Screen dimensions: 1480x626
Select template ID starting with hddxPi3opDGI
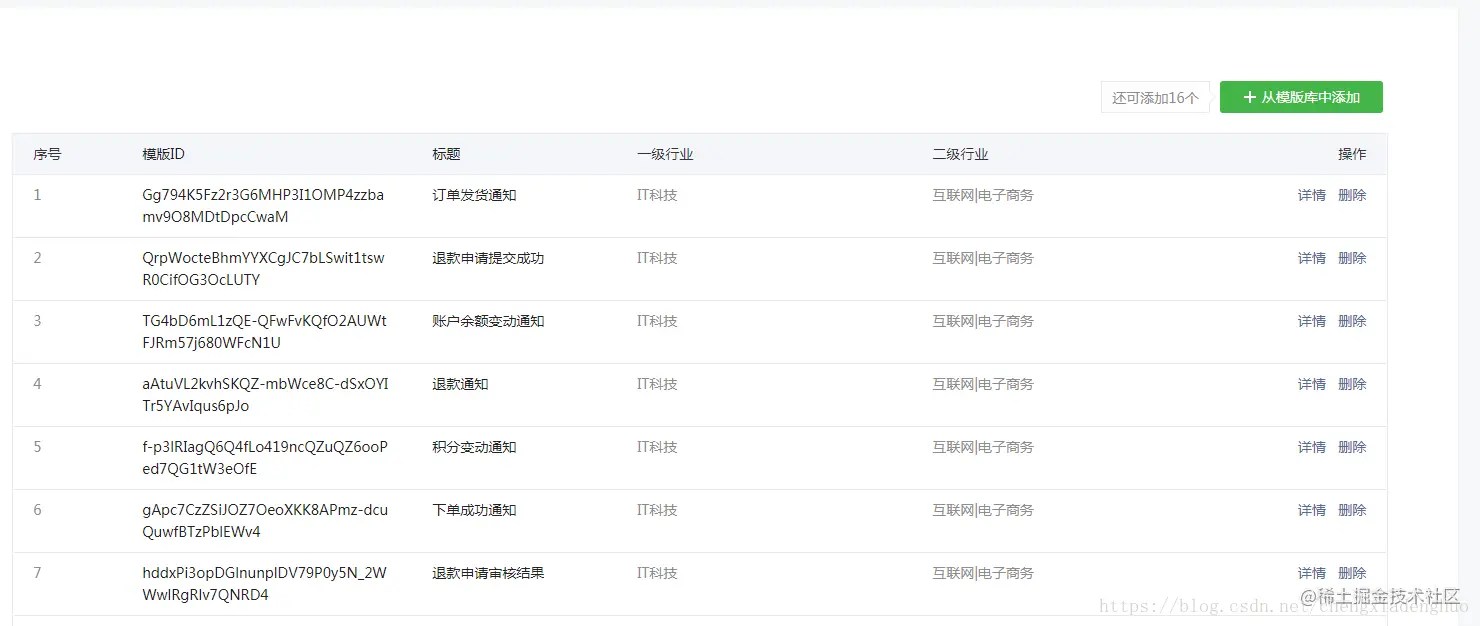[264, 584]
